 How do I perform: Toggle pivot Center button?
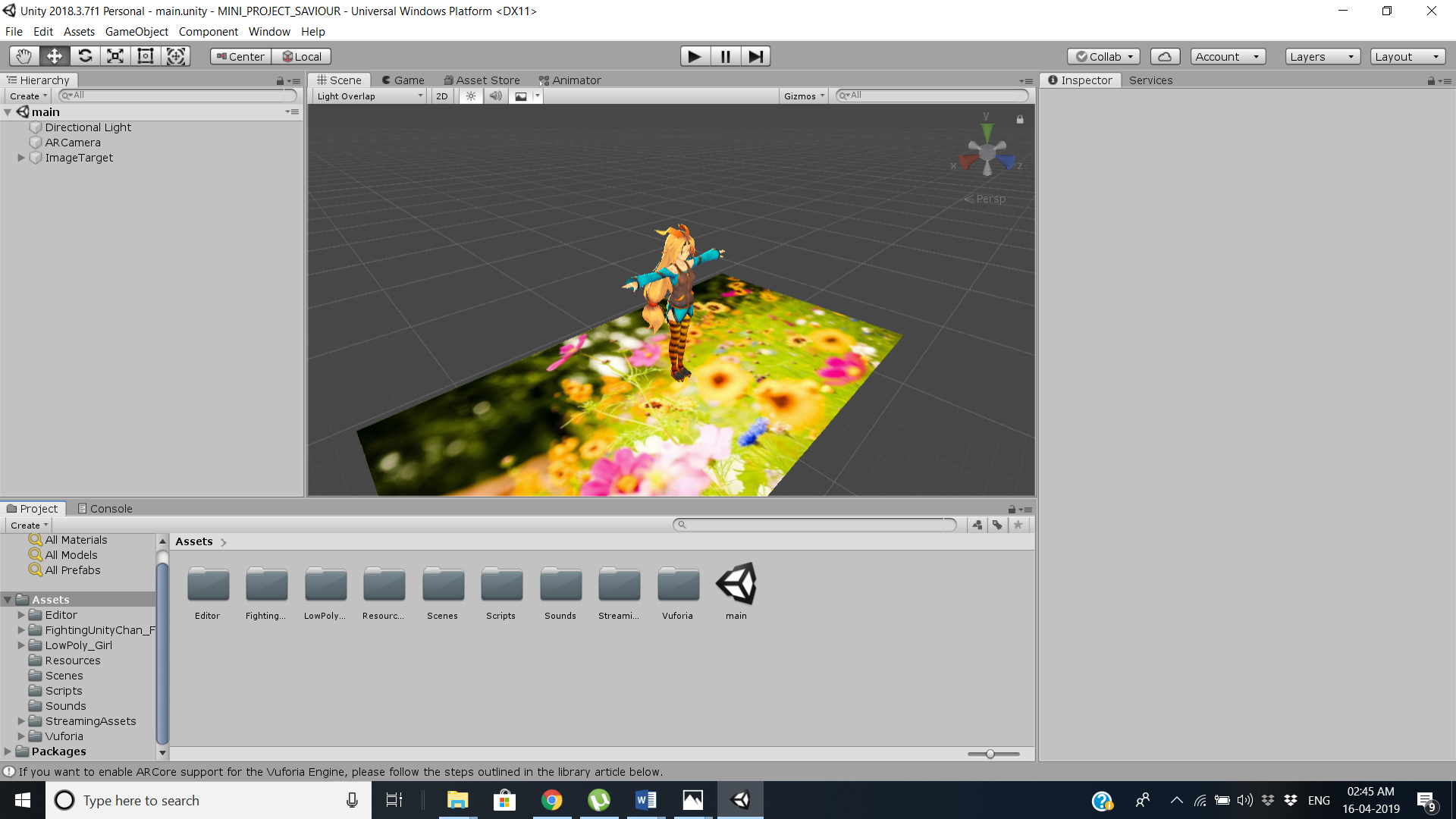(240, 56)
